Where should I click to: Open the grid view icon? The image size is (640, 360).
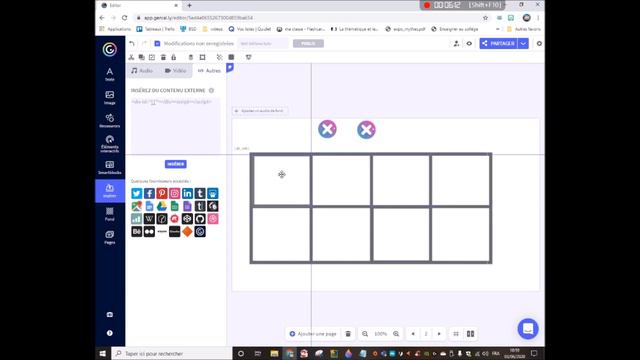(456, 334)
